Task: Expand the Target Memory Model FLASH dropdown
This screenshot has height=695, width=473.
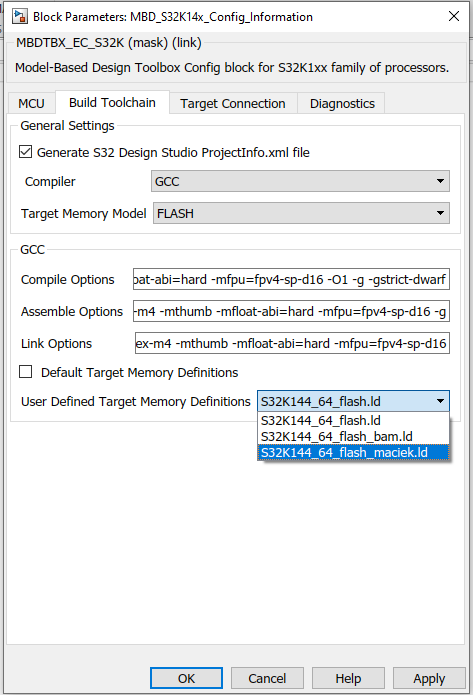Action: pos(301,213)
